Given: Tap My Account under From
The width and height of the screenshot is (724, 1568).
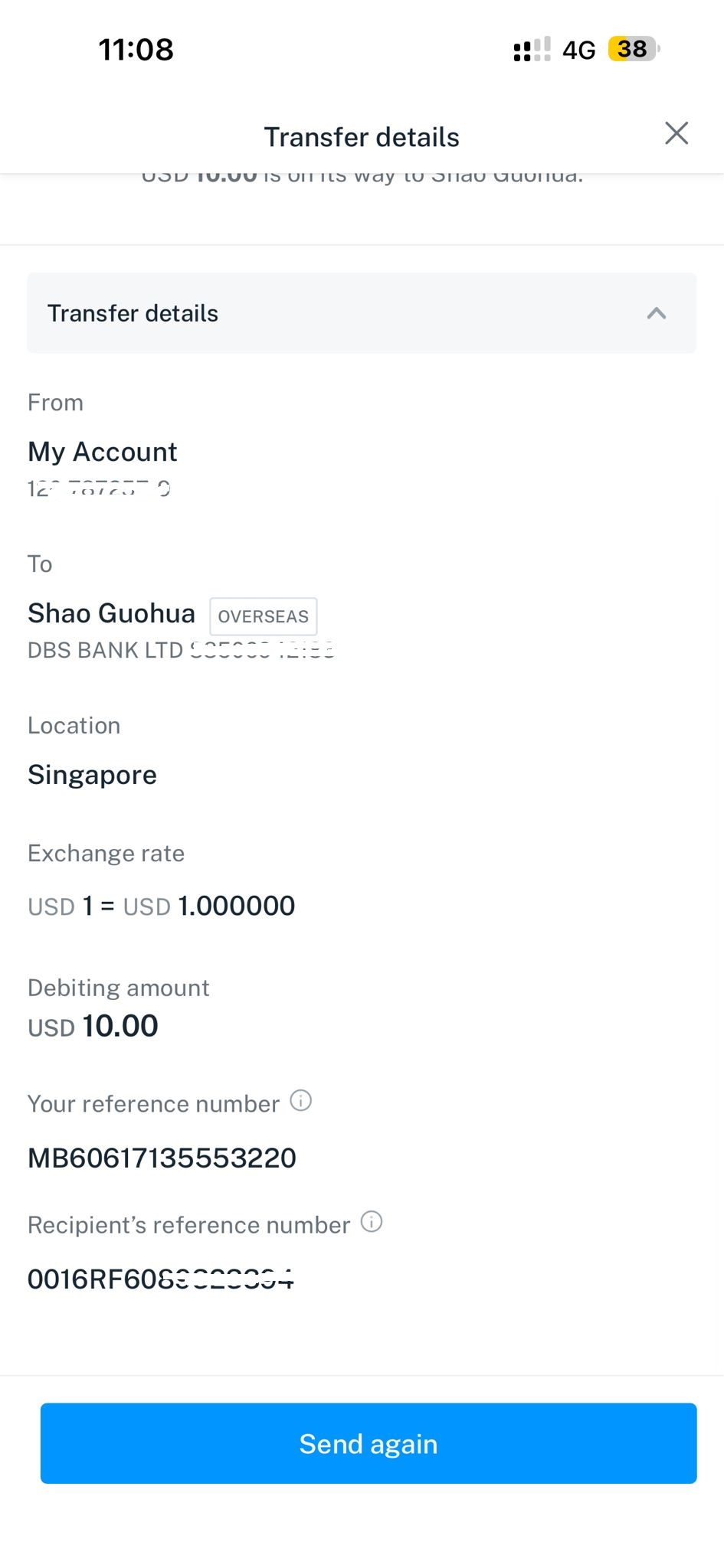Looking at the screenshot, I should [103, 452].
